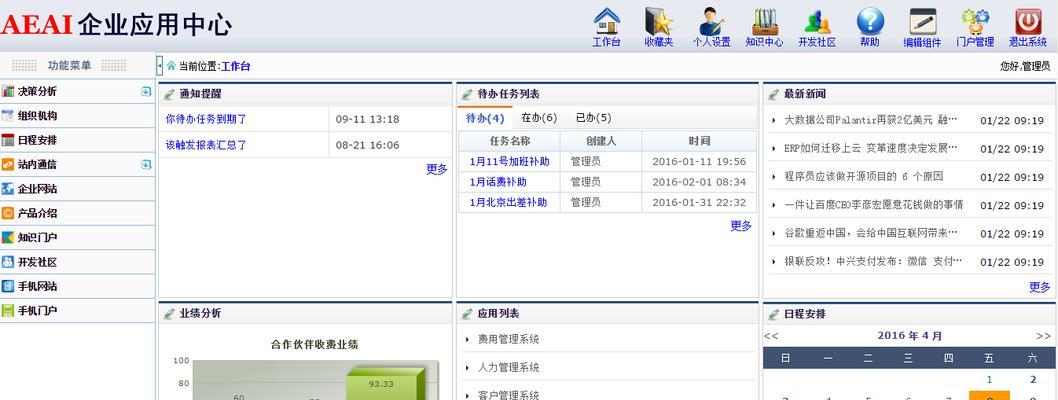This screenshot has height=400, width=1058.
Task: Open 决策分析 in the sidebar menu
Action: [77, 92]
